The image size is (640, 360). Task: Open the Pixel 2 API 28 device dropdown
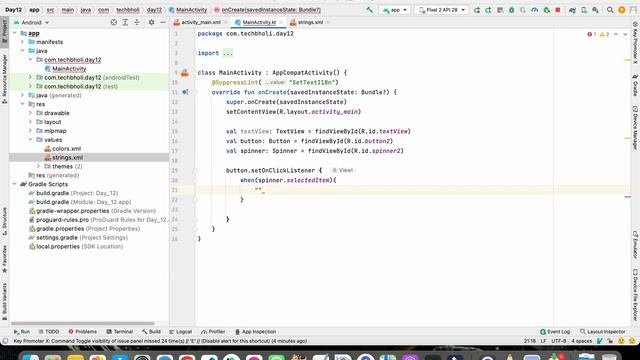click(x=442, y=10)
